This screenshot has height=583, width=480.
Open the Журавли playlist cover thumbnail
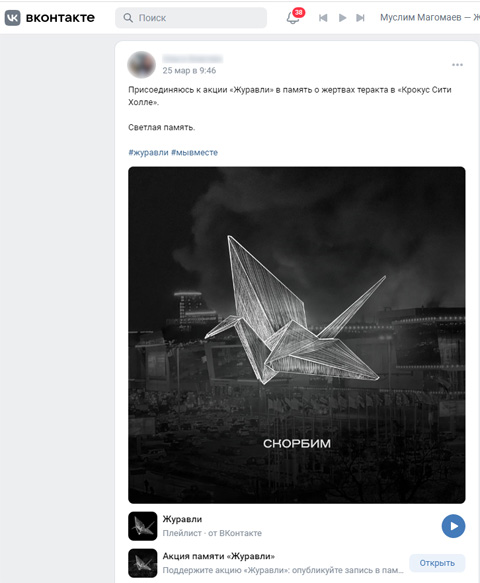[143, 526]
